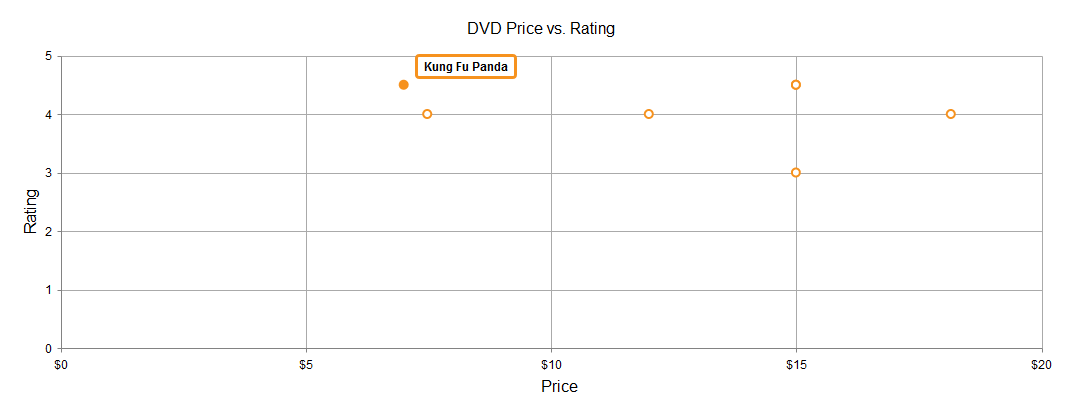The width and height of the screenshot is (1074, 402).
Task: Select the point at $15 with rating 4.5
Action: click(x=796, y=85)
